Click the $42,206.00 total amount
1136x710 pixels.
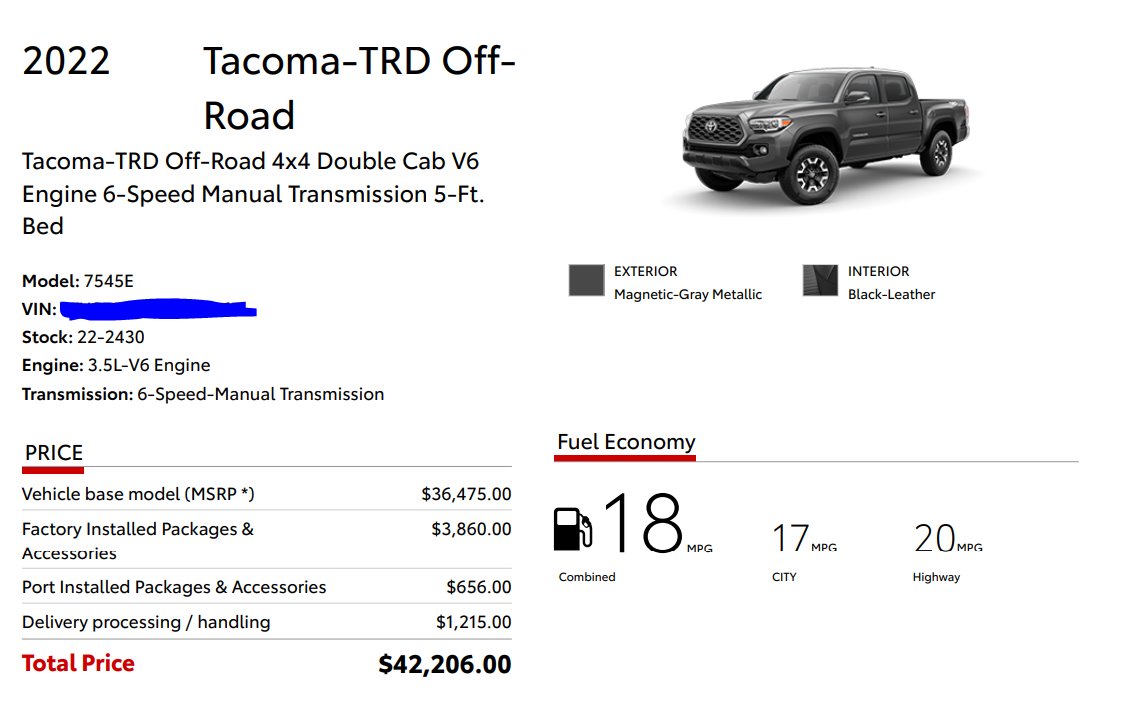[x=445, y=664]
